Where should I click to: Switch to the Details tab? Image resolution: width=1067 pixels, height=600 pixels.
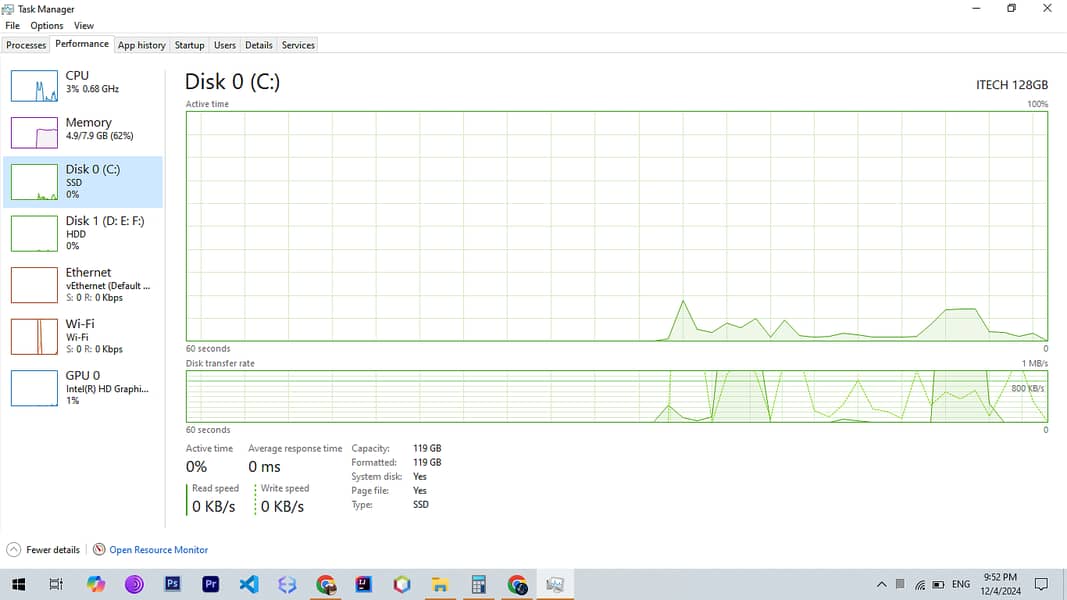coord(259,45)
